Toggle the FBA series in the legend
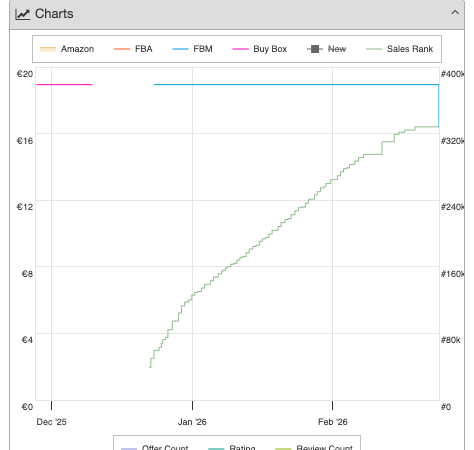474x450 pixels. [133, 49]
